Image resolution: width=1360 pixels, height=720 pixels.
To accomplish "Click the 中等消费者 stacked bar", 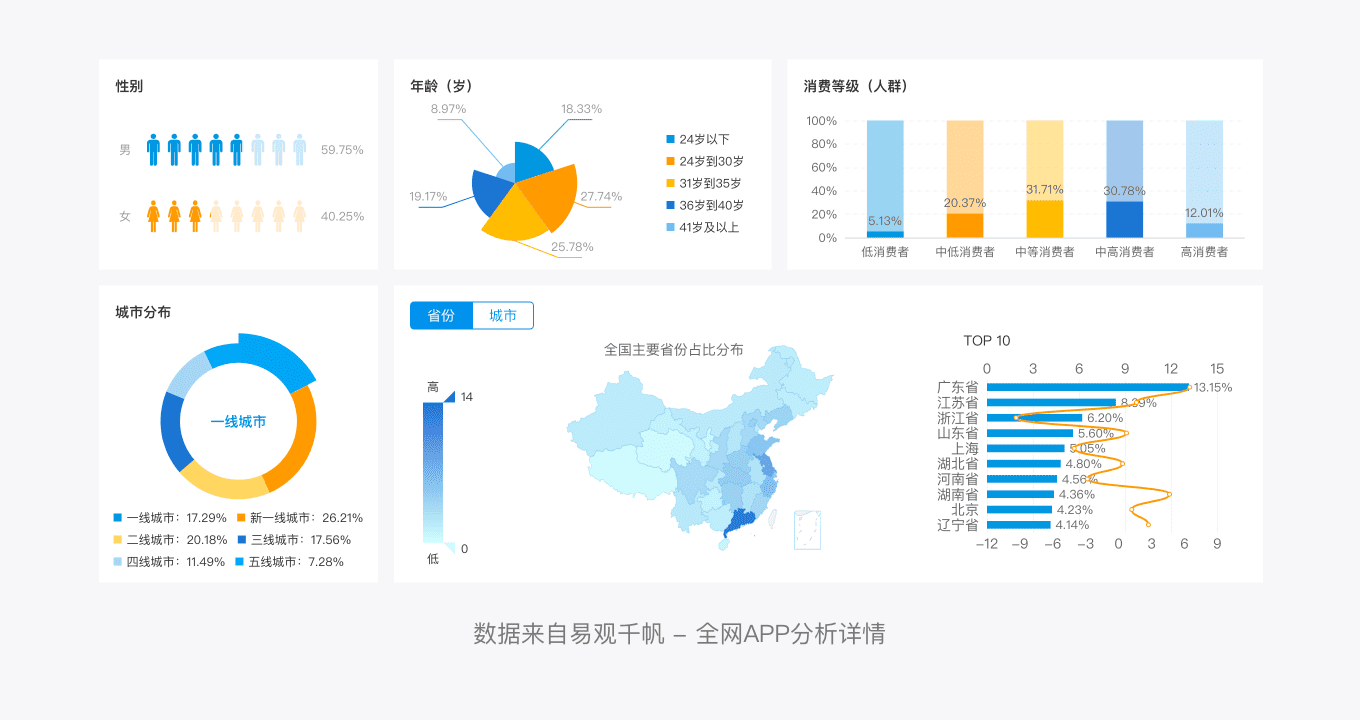I will pos(1045,179).
